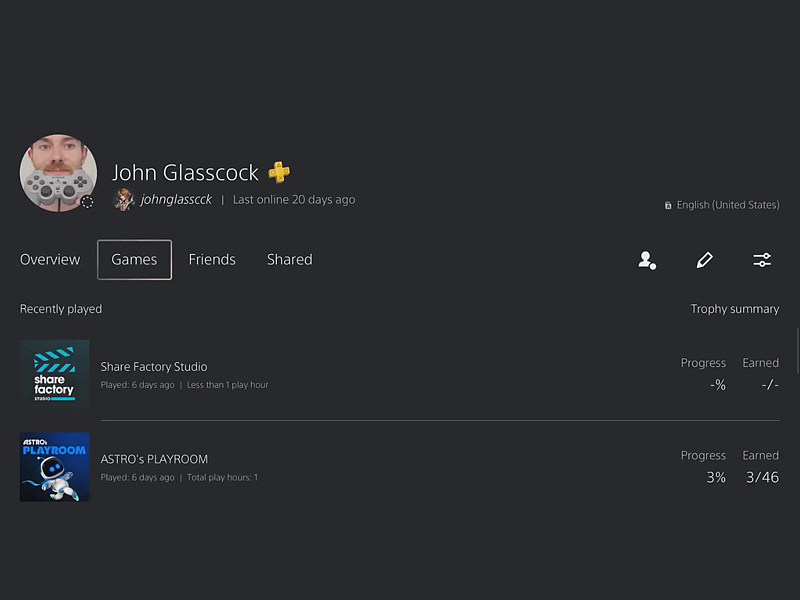Viewport: 800px width, 600px height.
Task: Click Last online 20 days ago
Action: coord(294,199)
